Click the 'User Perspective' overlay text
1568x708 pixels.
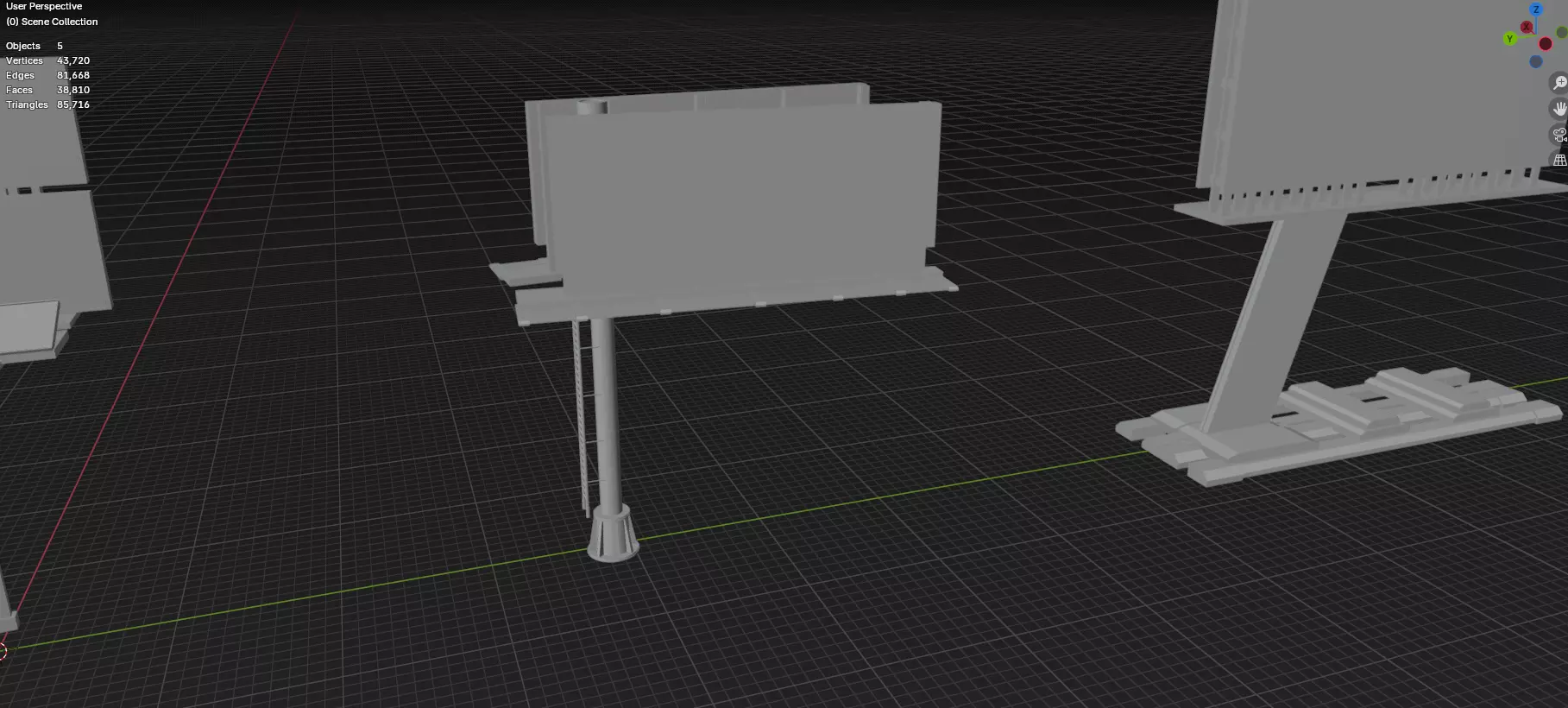coord(44,6)
